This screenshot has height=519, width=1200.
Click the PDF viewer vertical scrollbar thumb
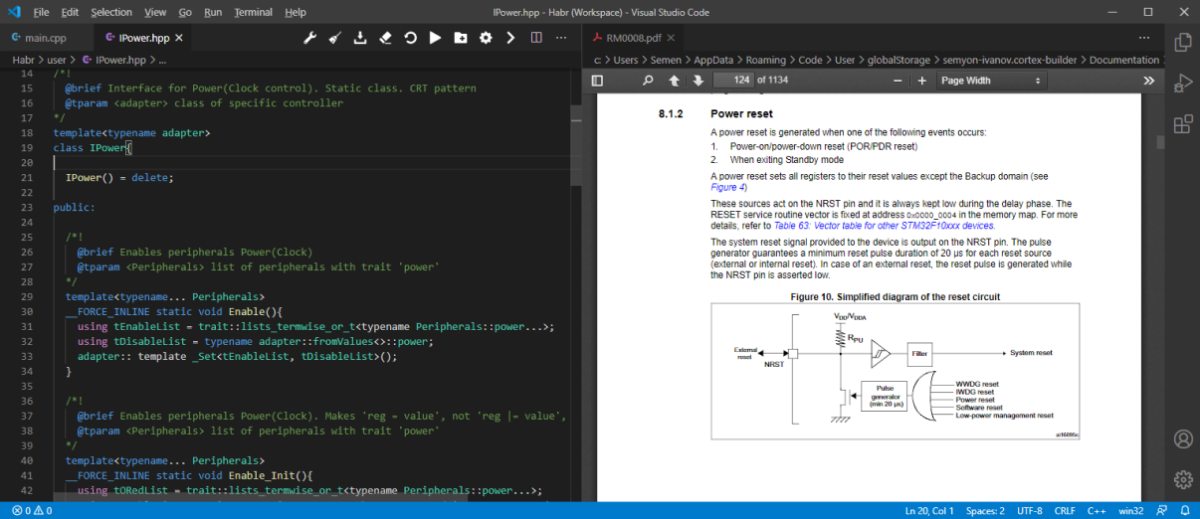[1160, 142]
